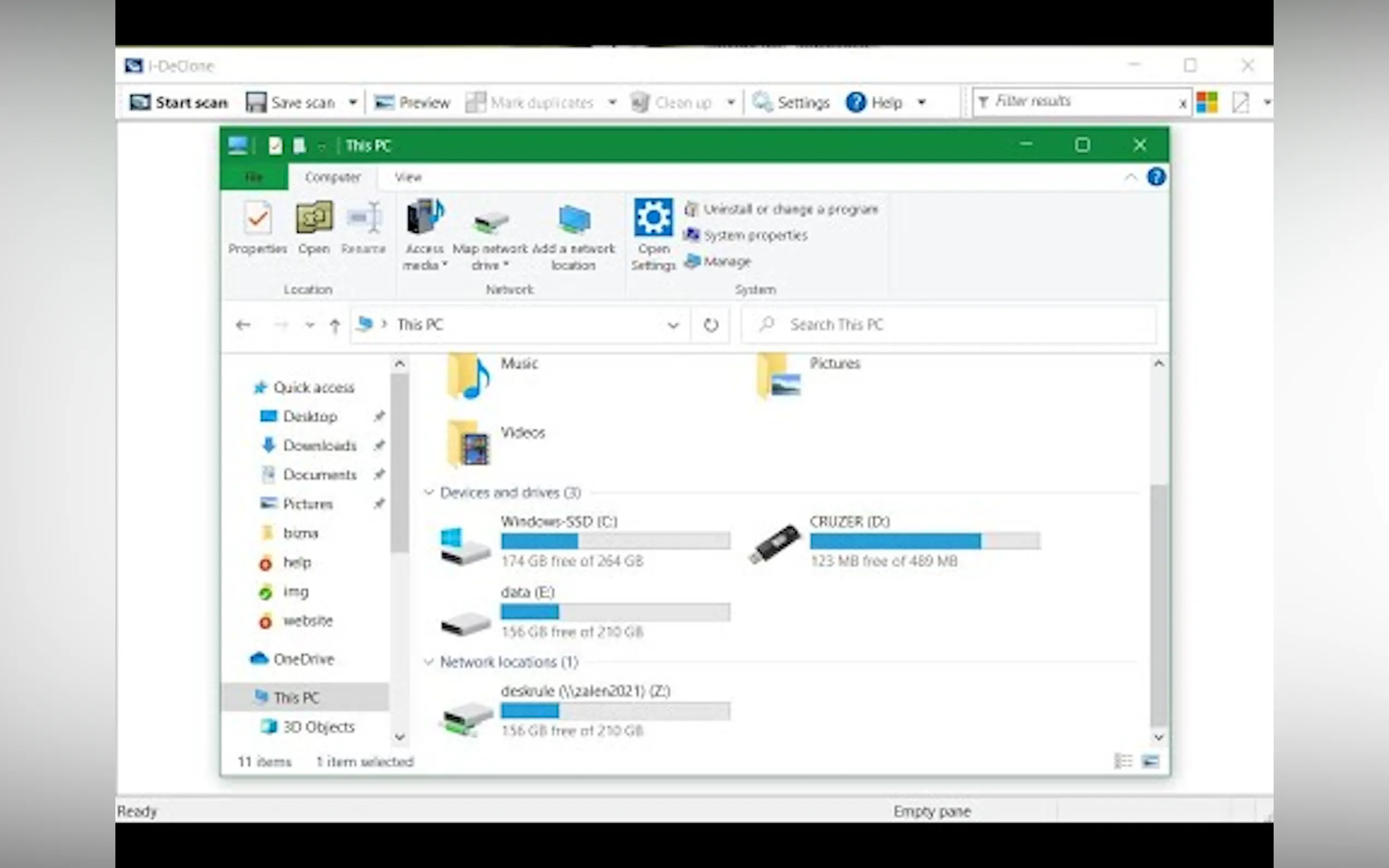Collapse the Network locations group
The width and height of the screenshot is (1389, 868).
[428, 662]
